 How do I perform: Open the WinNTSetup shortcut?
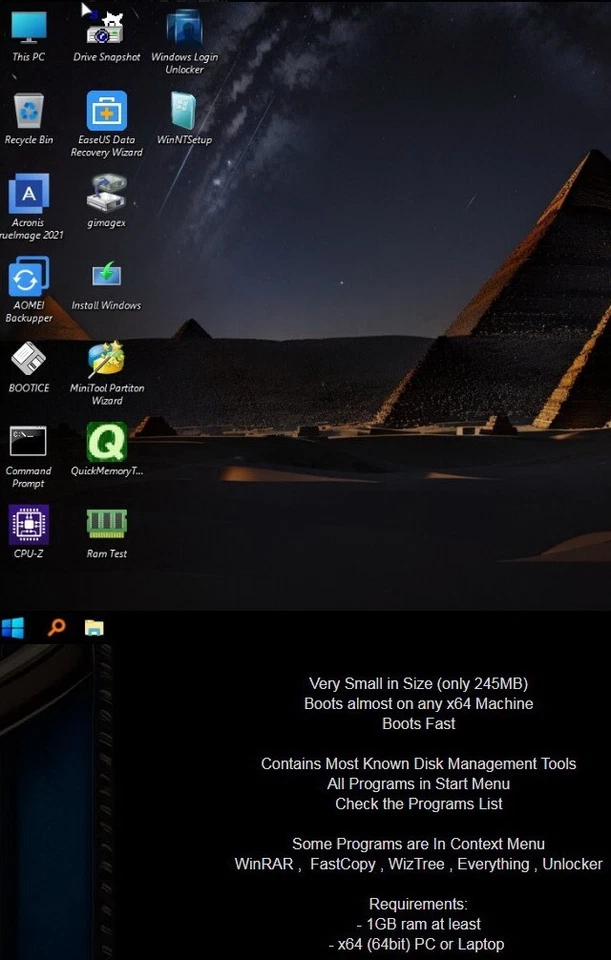[184, 119]
